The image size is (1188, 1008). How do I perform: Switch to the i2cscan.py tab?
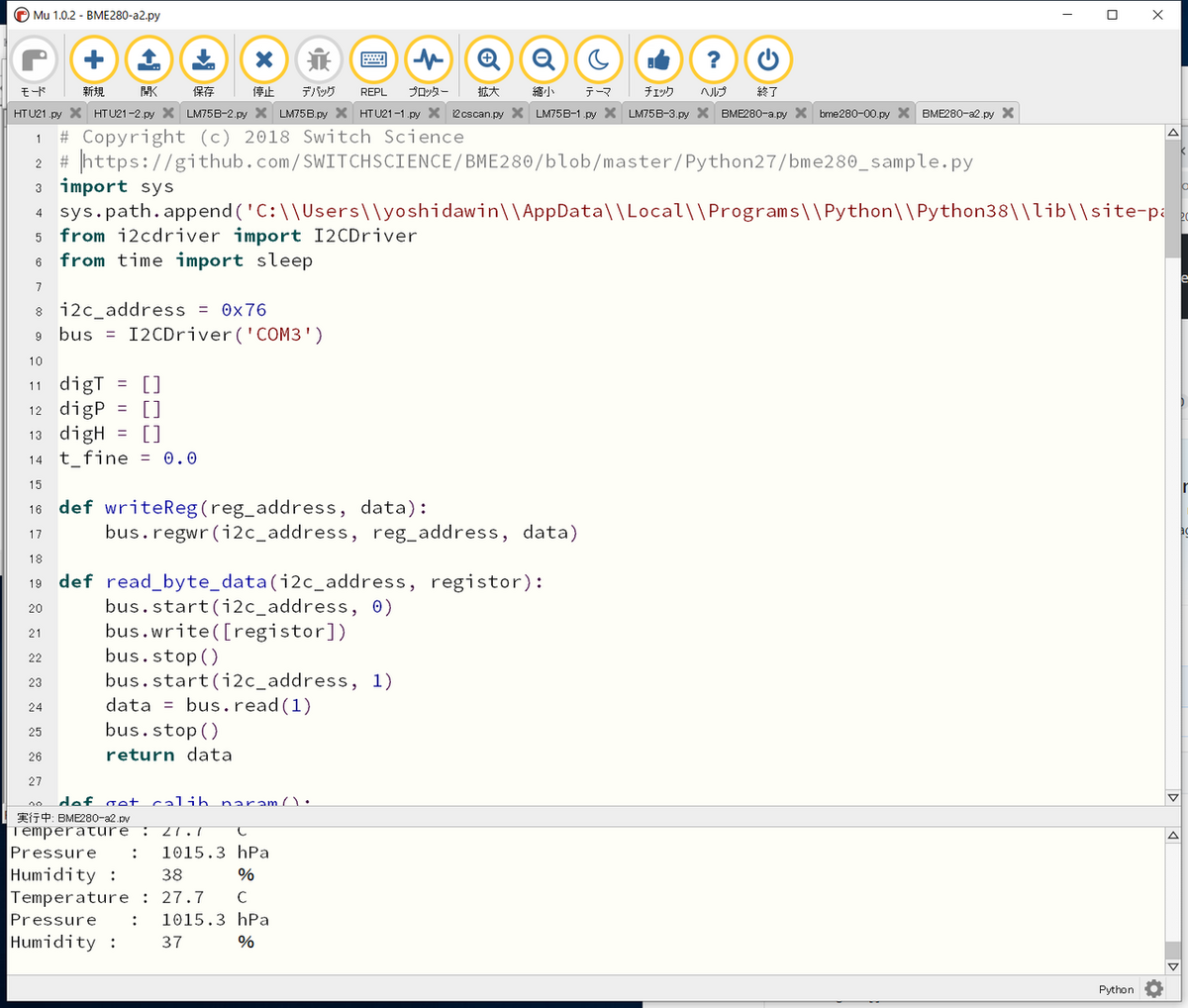[478, 114]
